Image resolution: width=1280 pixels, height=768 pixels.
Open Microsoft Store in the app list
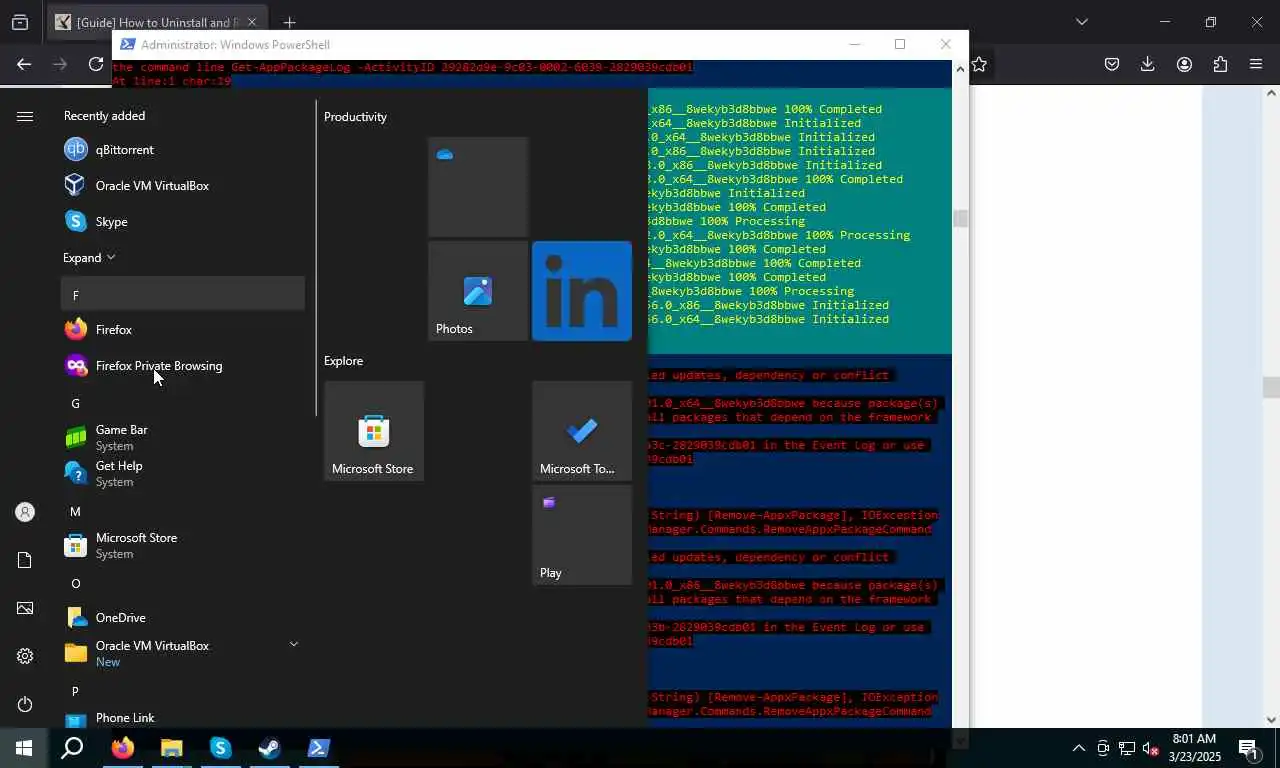pos(183,546)
